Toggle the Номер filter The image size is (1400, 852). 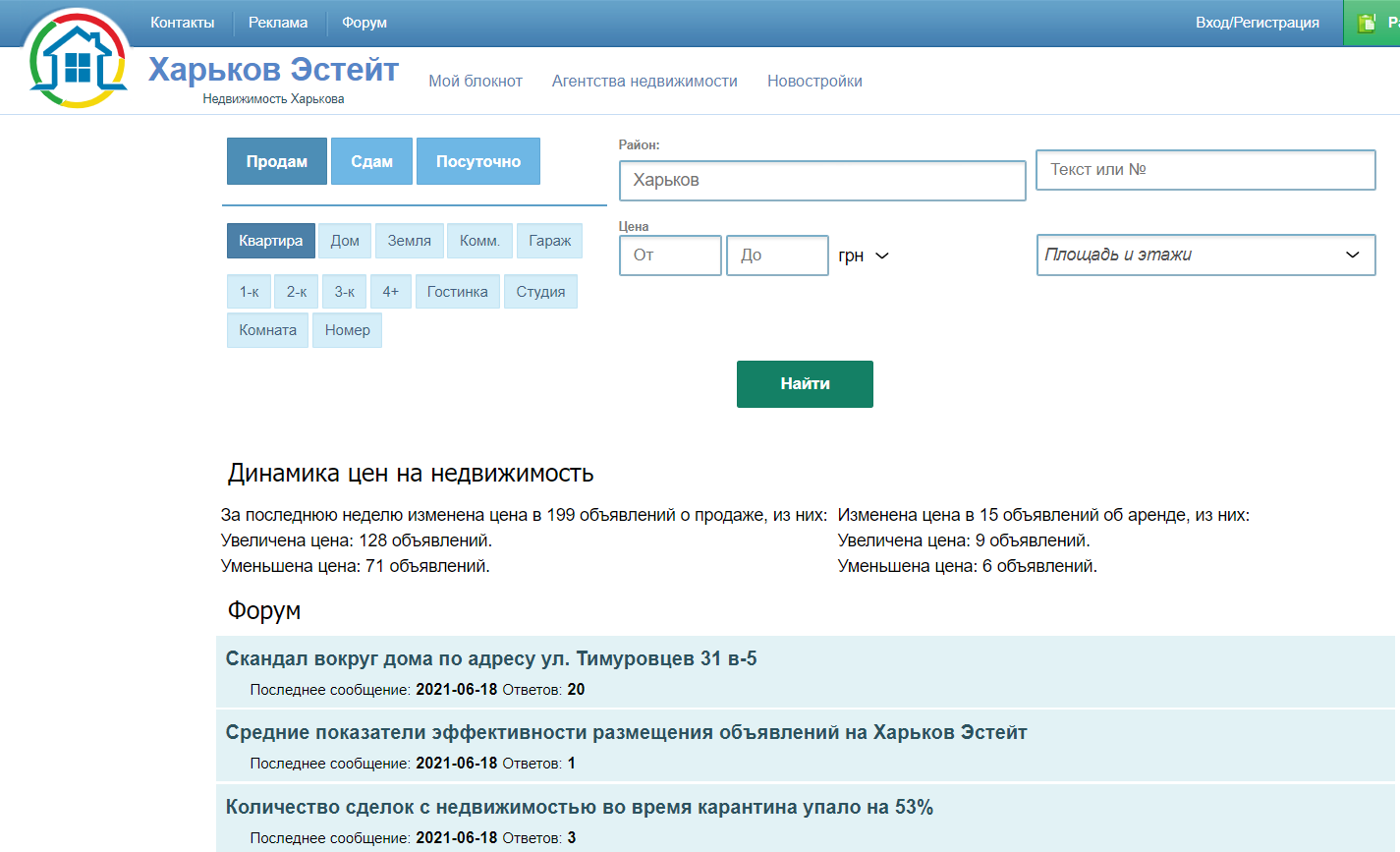(x=348, y=330)
